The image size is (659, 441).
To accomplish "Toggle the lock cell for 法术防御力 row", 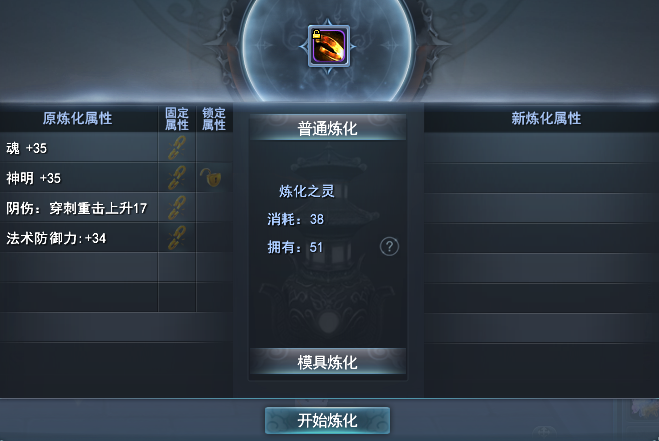I will pos(214,238).
